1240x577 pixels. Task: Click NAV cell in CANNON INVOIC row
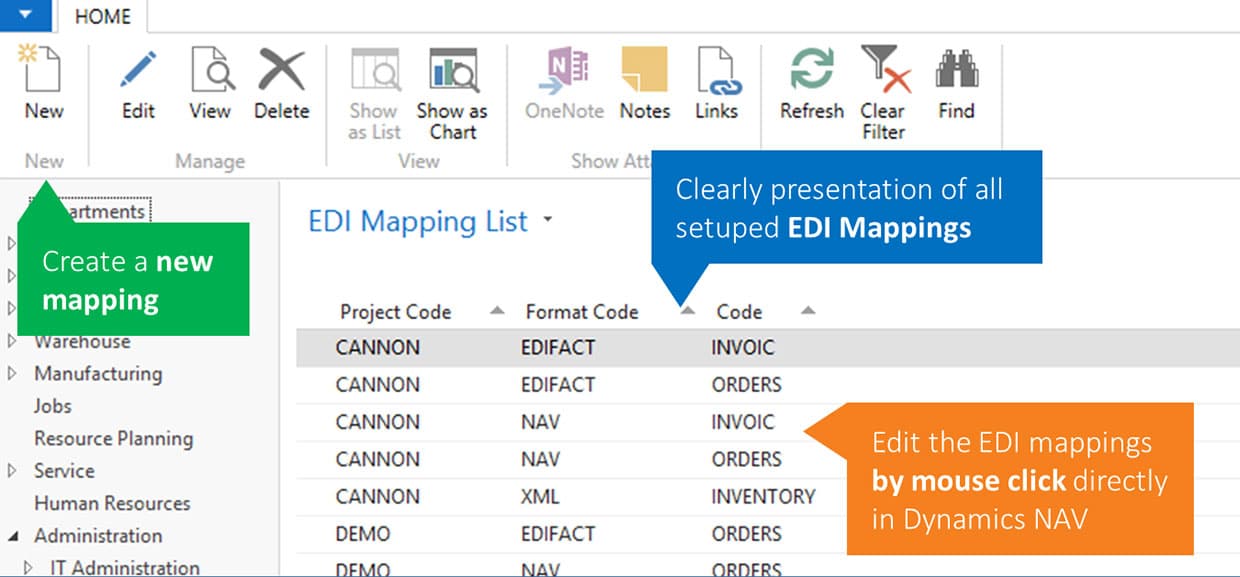pos(540,422)
